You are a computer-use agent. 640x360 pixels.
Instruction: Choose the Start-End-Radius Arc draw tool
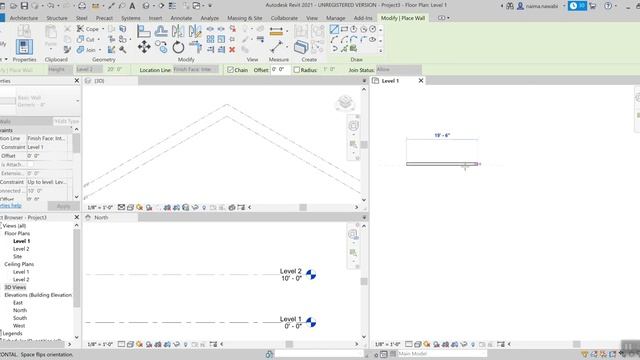[334, 40]
